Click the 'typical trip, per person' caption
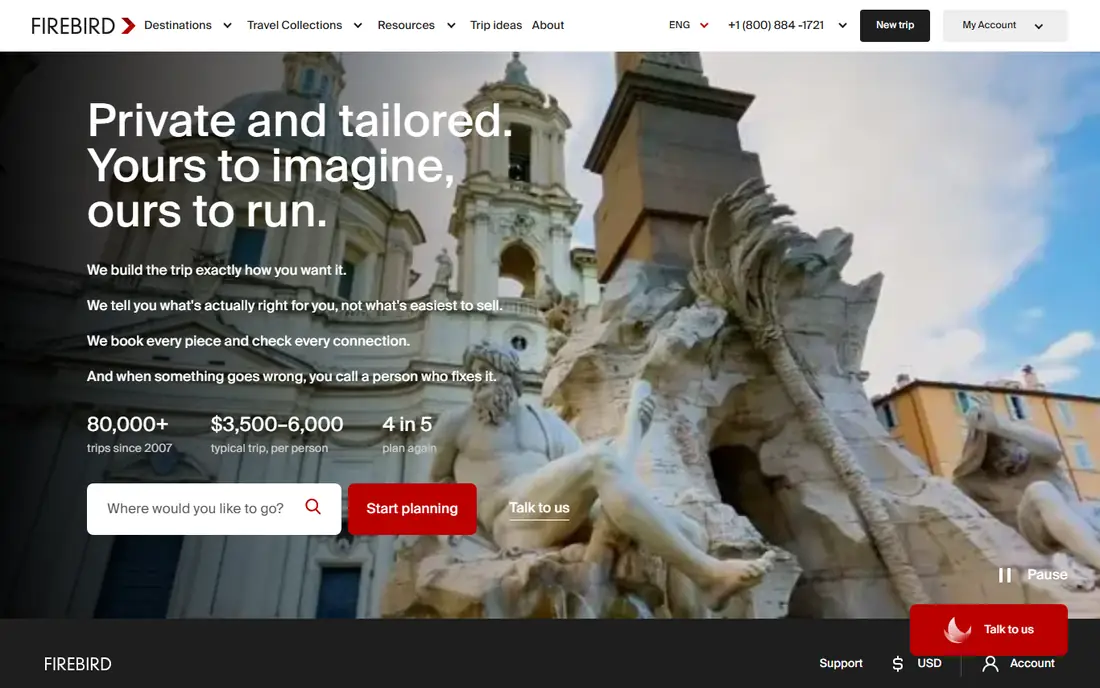Viewport: 1100px width, 688px height. point(269,448)
